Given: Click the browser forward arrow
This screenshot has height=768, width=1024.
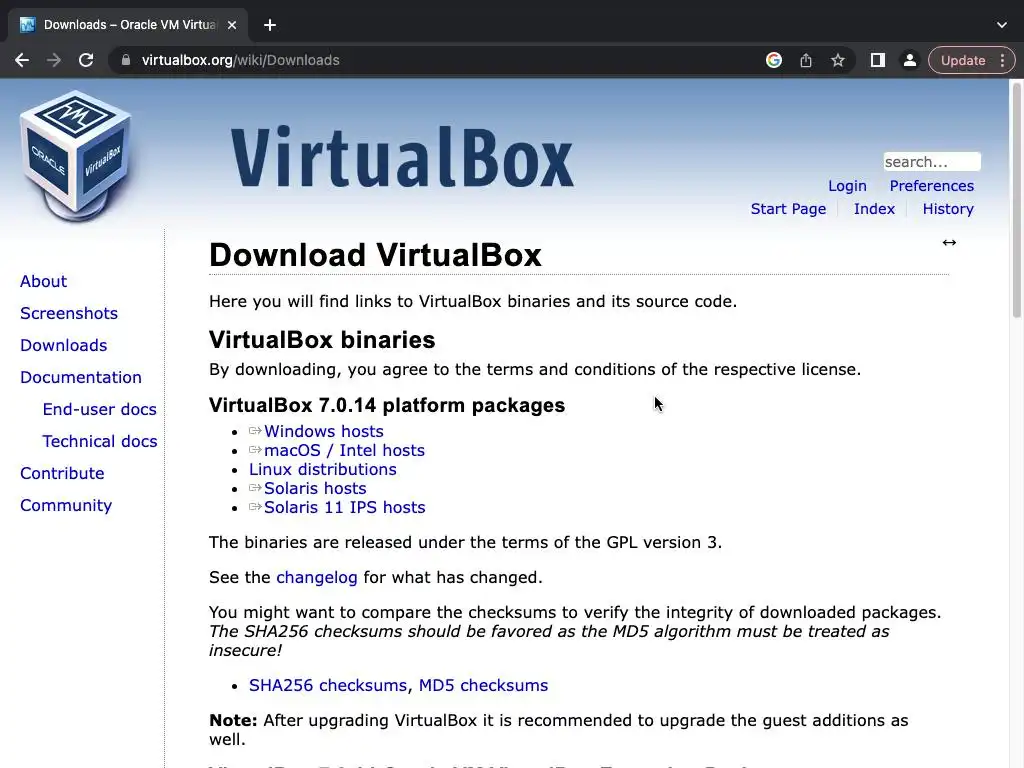Looking at the screenshot, I should pyautogui.click(x=54, y=60).
